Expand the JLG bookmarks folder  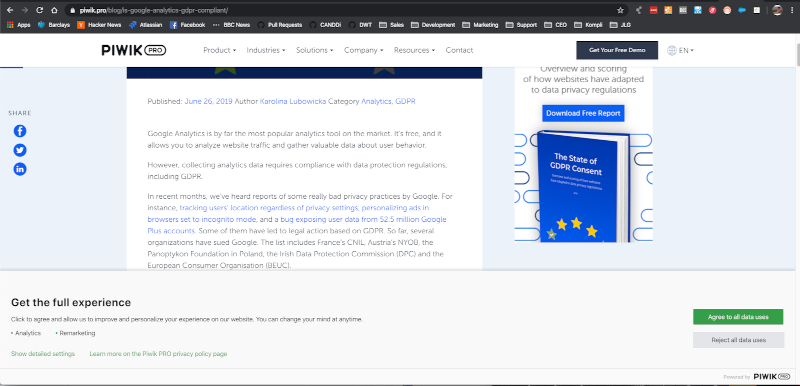[x=620, y=24]
